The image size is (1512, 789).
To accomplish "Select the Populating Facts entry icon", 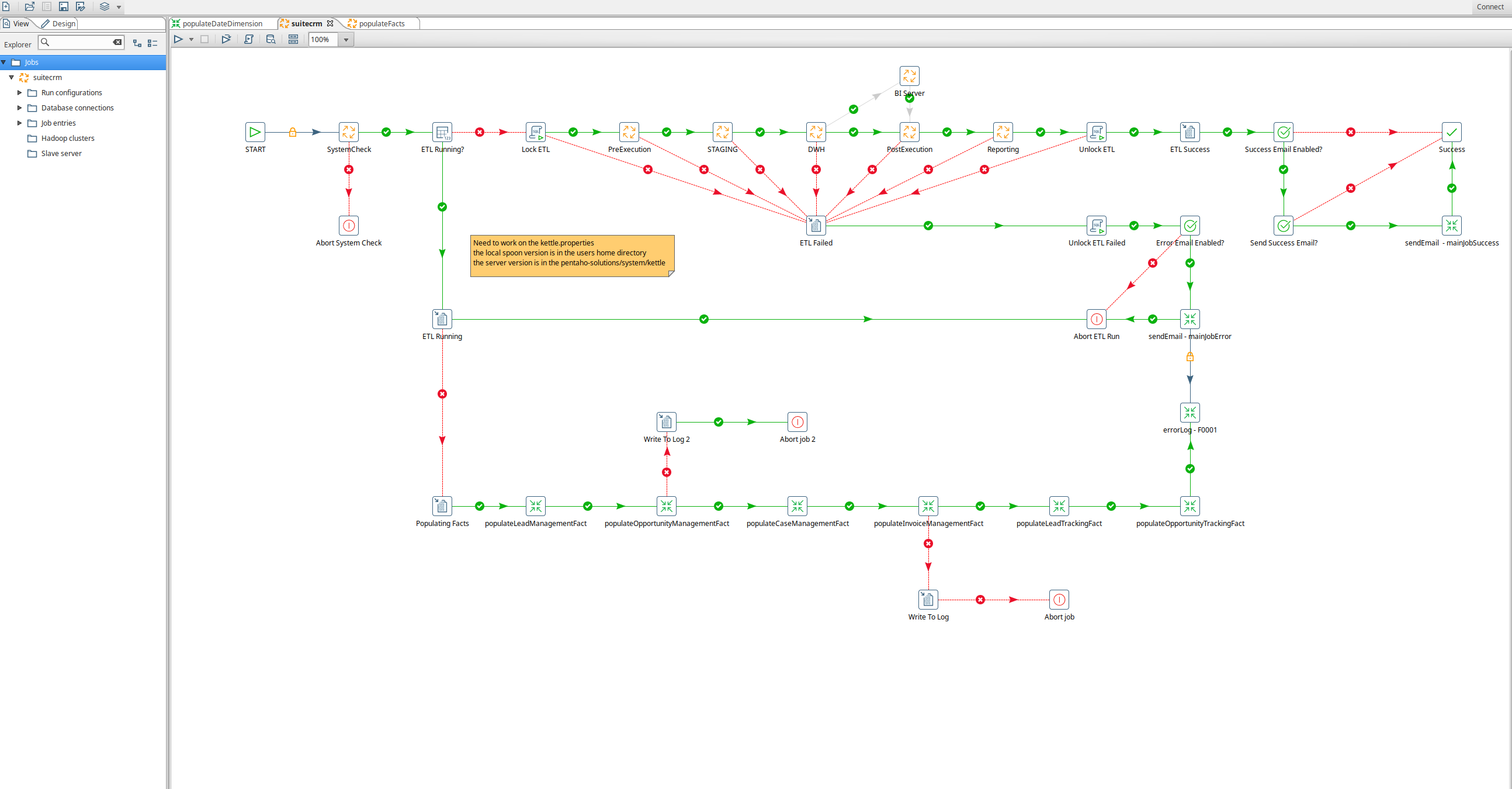I will pos(442,506).
